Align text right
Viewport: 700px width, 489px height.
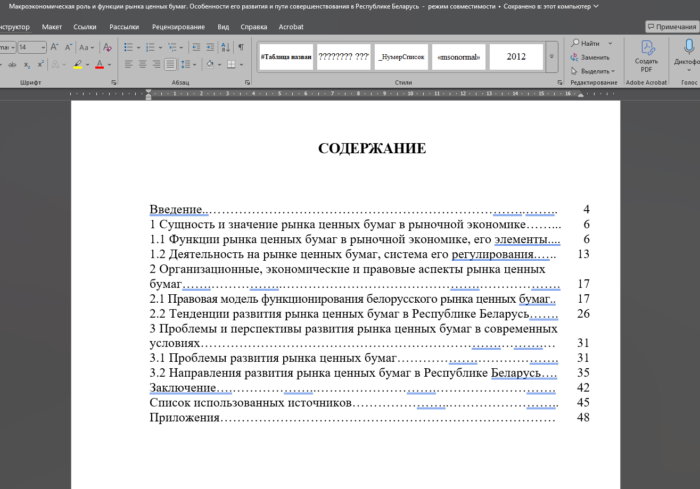[x=156, y=64]
